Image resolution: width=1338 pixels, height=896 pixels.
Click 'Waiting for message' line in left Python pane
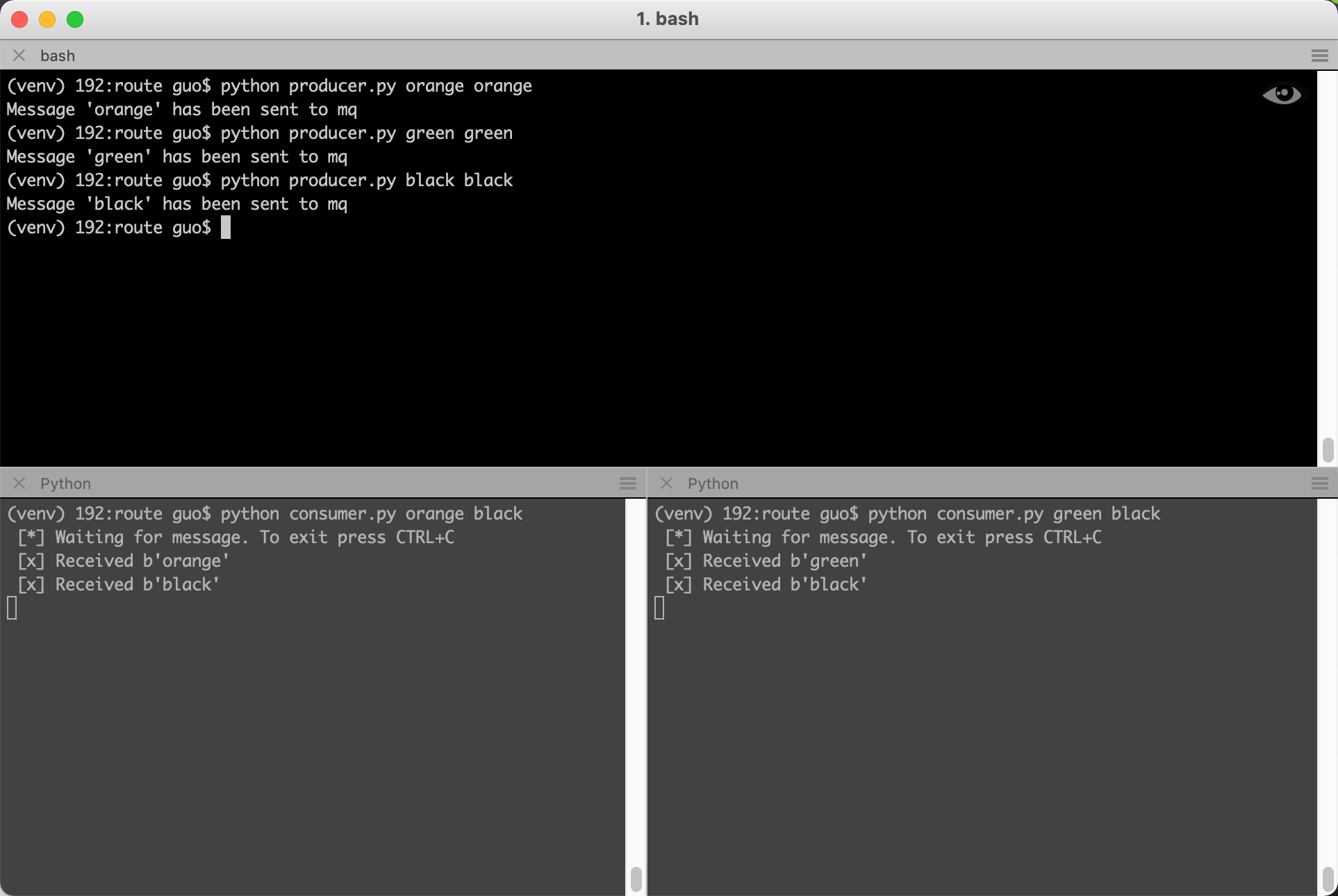[236, 538]
